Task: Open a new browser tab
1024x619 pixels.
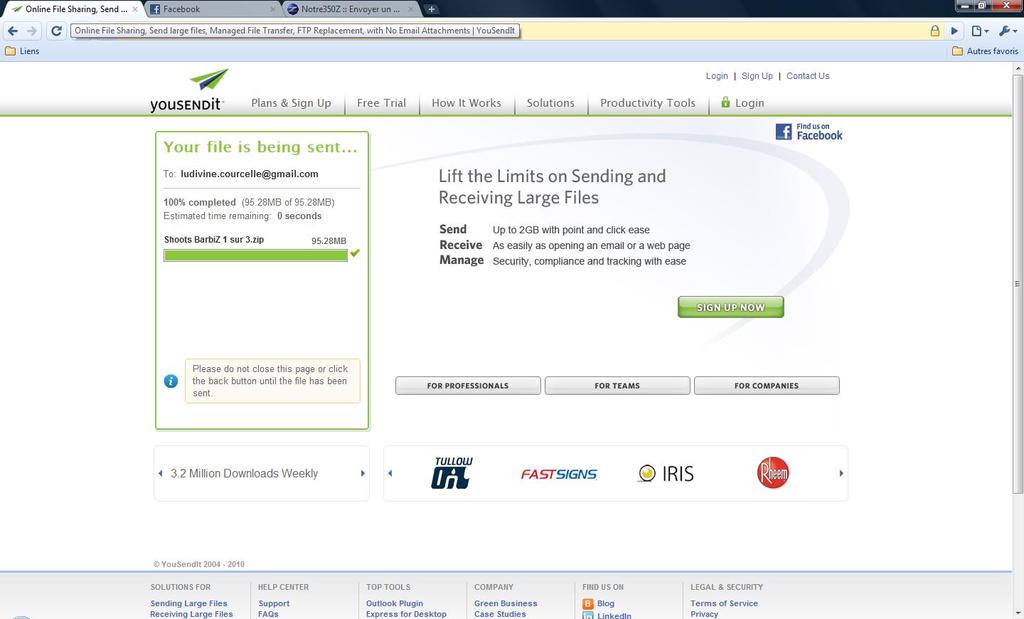Action: (431, 9)
